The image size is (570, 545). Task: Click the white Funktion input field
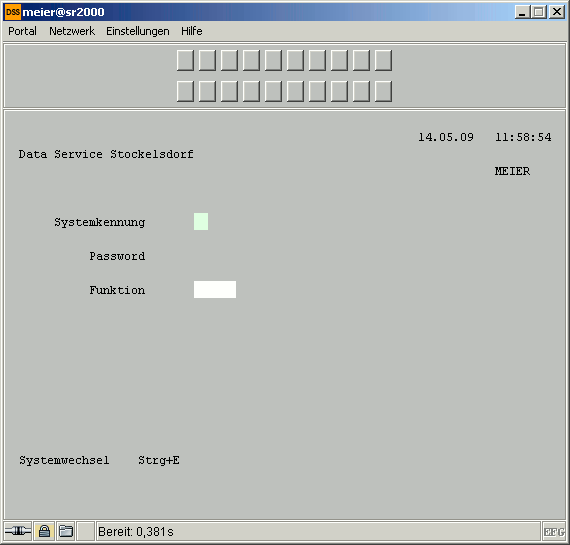click(x=215, y=289)
